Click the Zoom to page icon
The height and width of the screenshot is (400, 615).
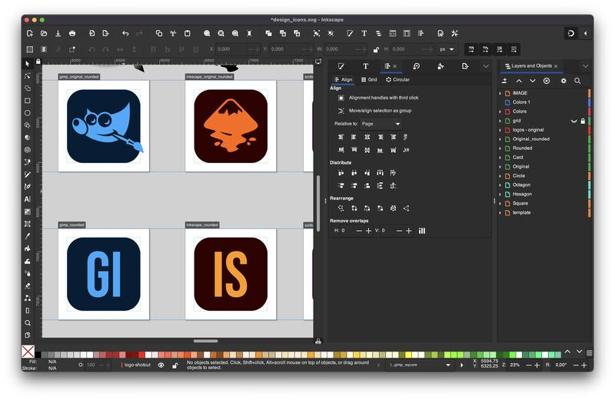click(x=235, y=34)
